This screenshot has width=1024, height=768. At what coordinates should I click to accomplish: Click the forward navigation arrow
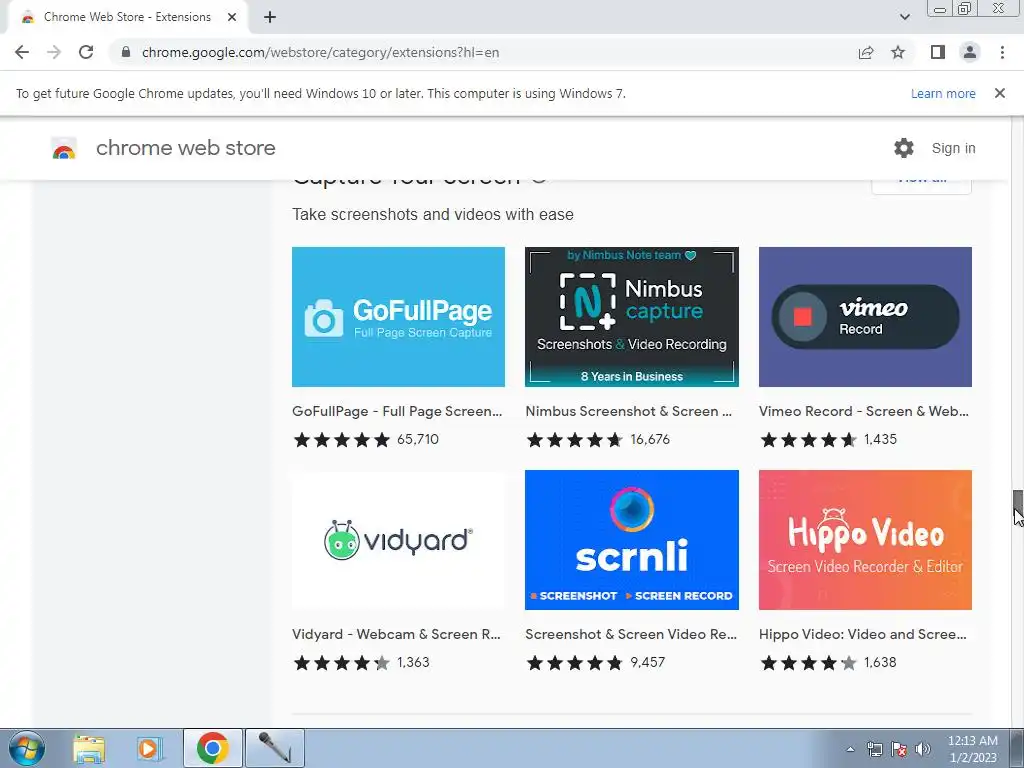tap(54, 52)
